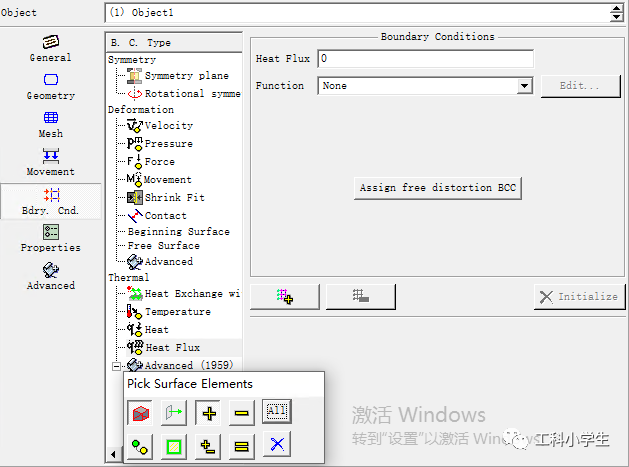Select Advanced (1959) thermal item
The width and height of the screenshot is (629, 467).
180,365
